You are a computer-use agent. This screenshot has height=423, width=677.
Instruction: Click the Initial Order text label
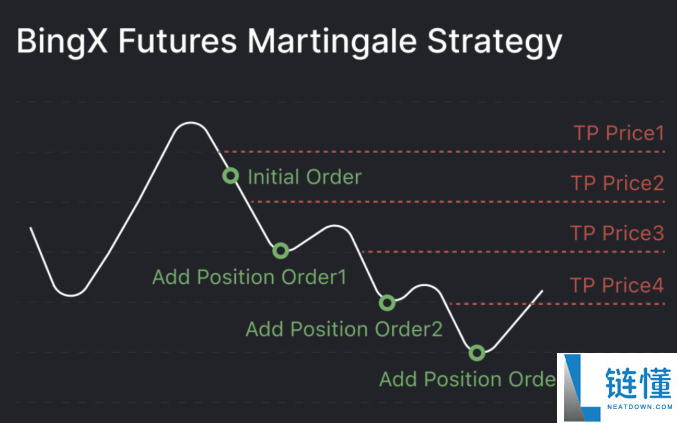tap(305, 177)
